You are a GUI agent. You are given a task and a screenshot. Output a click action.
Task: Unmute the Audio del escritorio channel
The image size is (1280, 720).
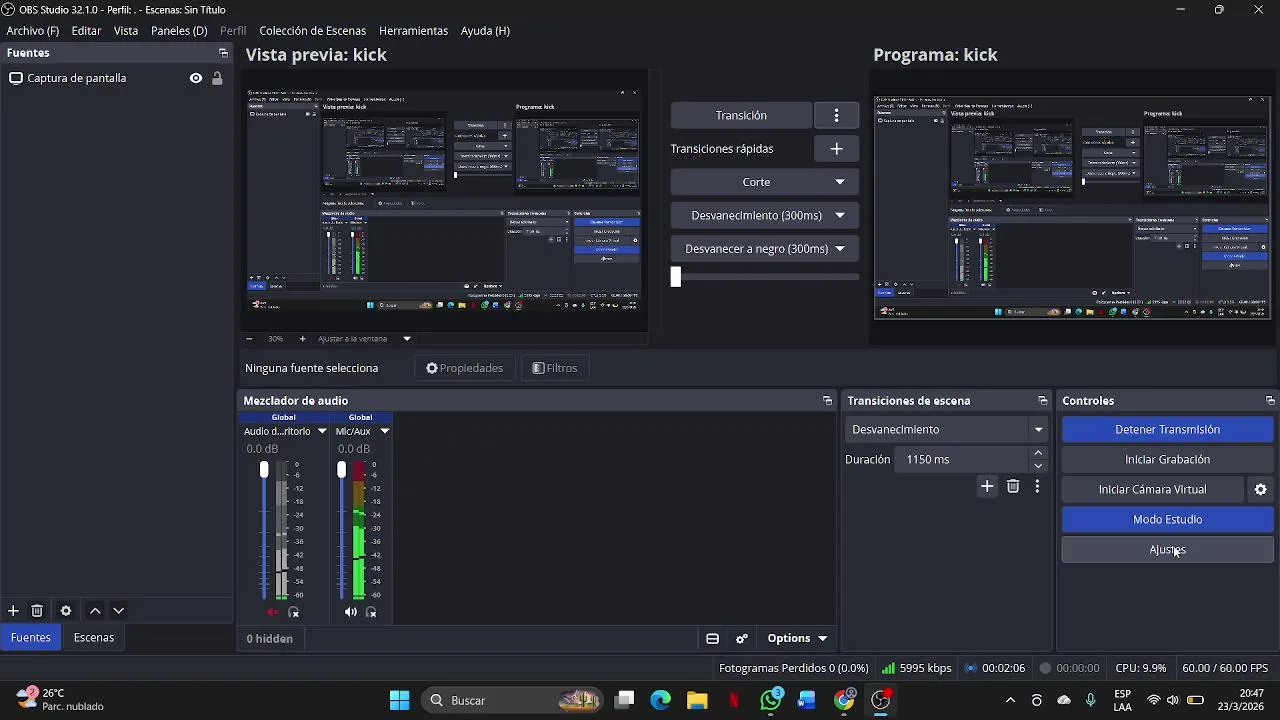click(273, 612)
